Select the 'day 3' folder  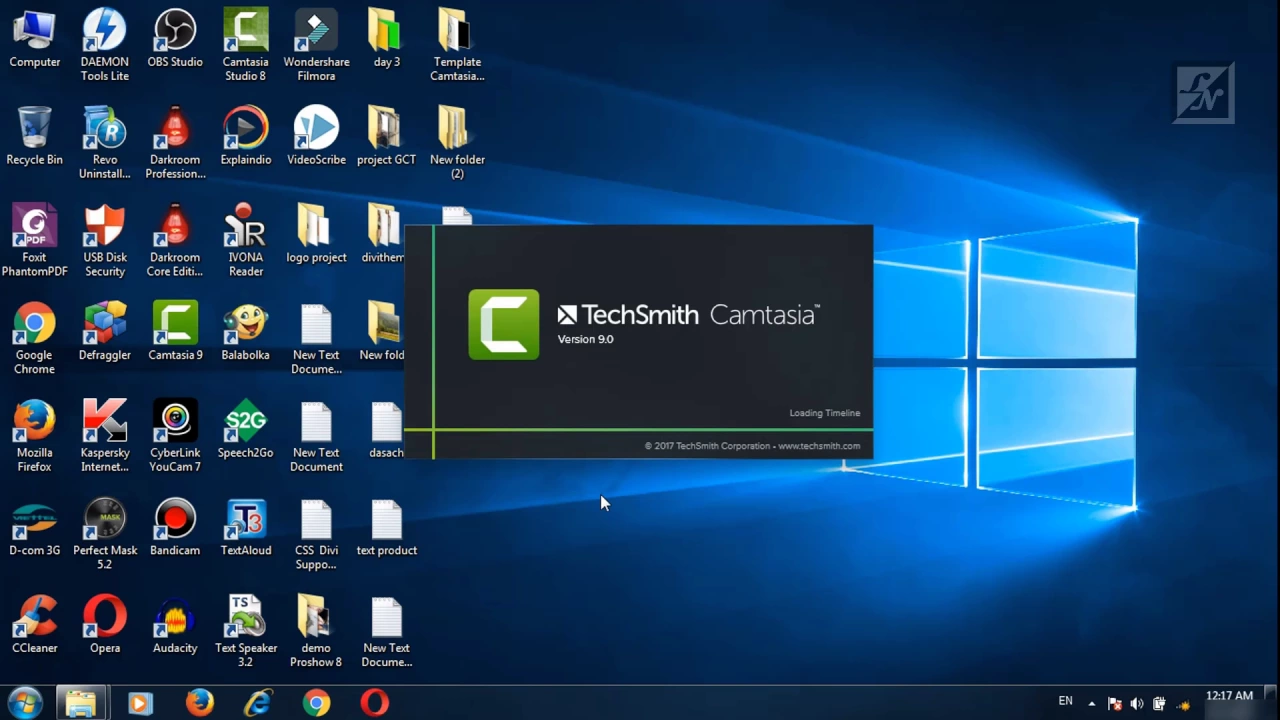387,40
